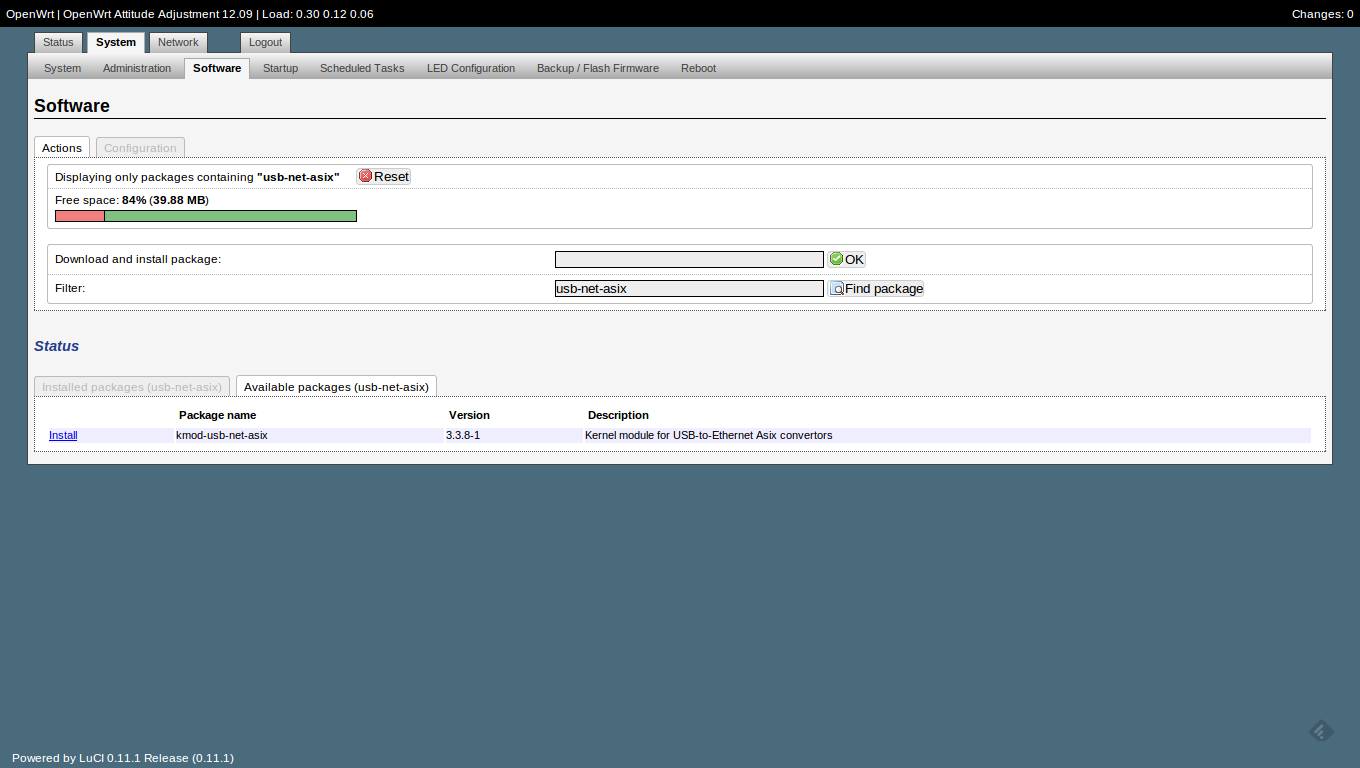Switch to the Configuration tab

(140, 147)
